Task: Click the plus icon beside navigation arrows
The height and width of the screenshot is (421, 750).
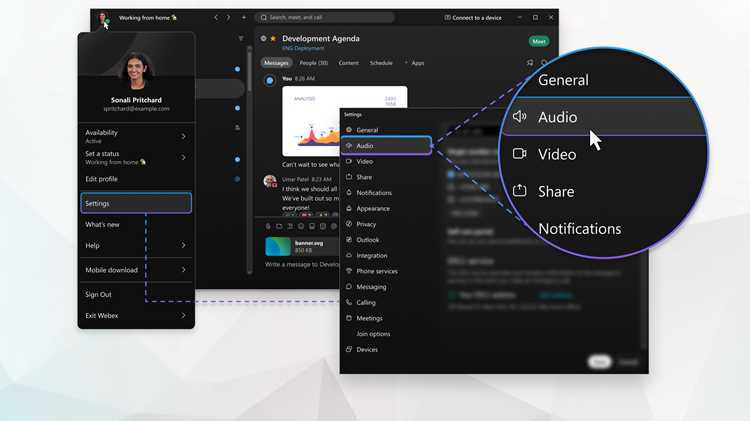Action: (x=244, y=18)
